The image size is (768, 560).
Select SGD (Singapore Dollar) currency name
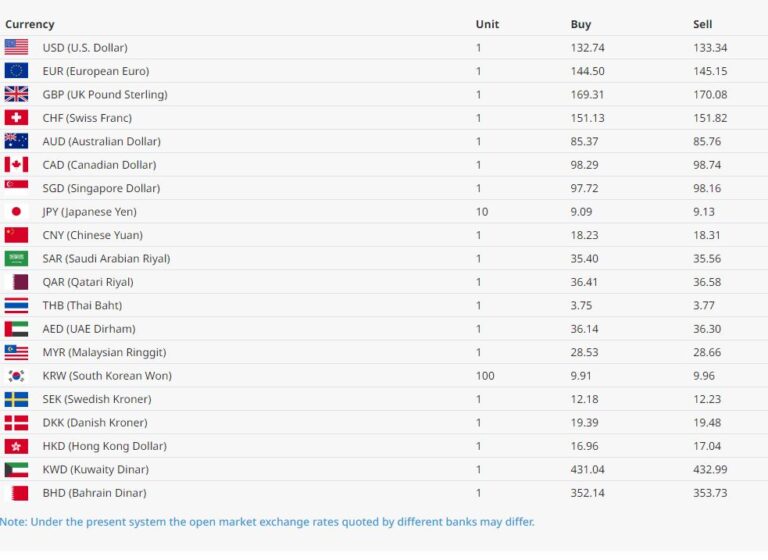[101, 188]
